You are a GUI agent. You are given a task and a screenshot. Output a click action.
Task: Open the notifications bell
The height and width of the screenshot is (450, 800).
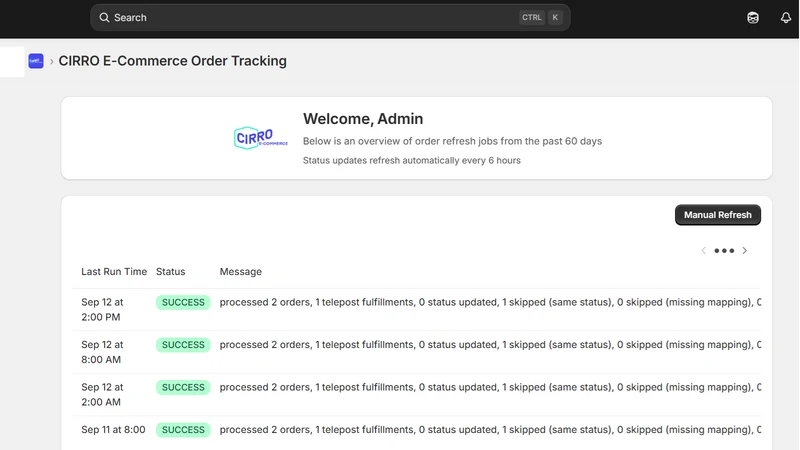tap(786, 18)
